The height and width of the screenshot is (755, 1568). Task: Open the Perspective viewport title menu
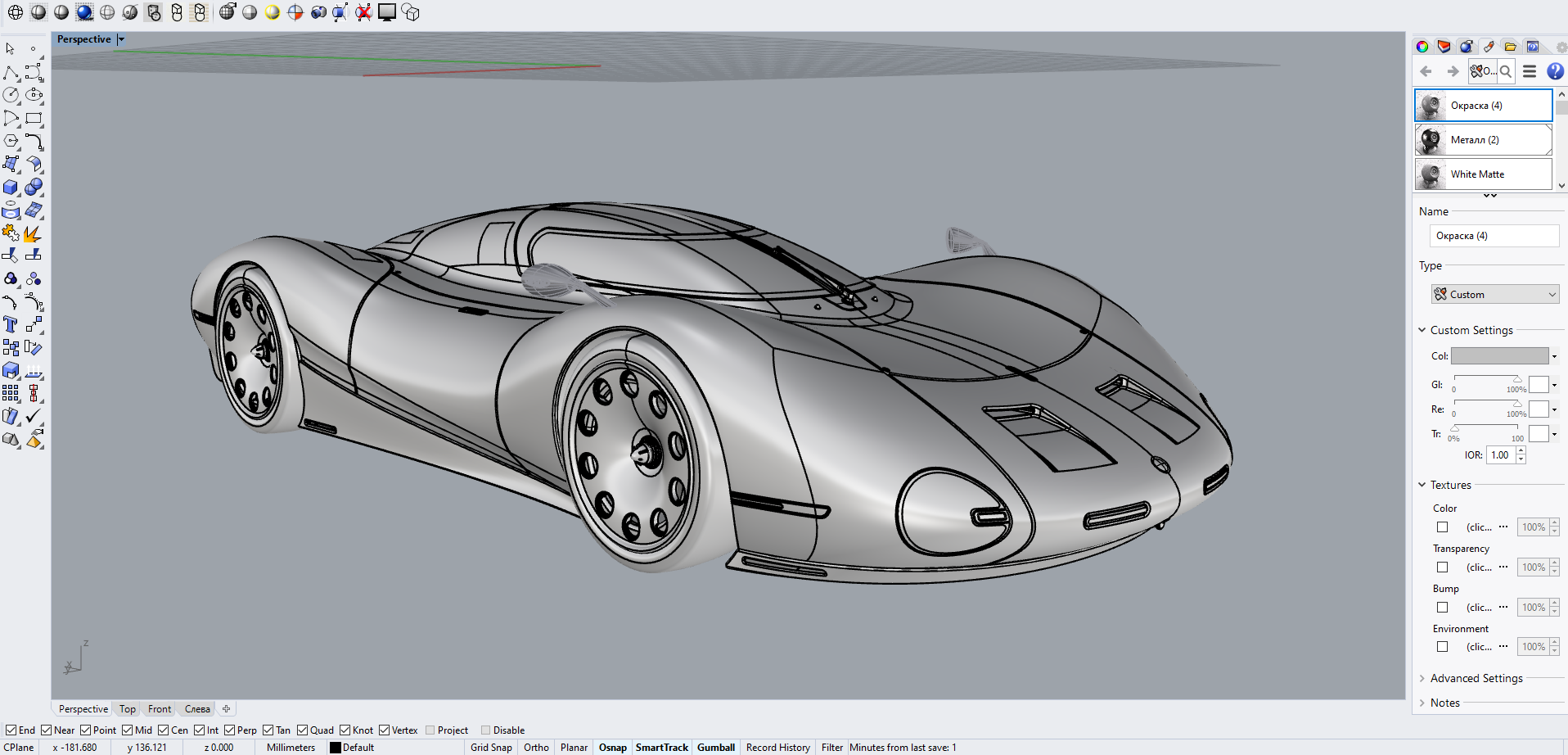coord(120,38)
